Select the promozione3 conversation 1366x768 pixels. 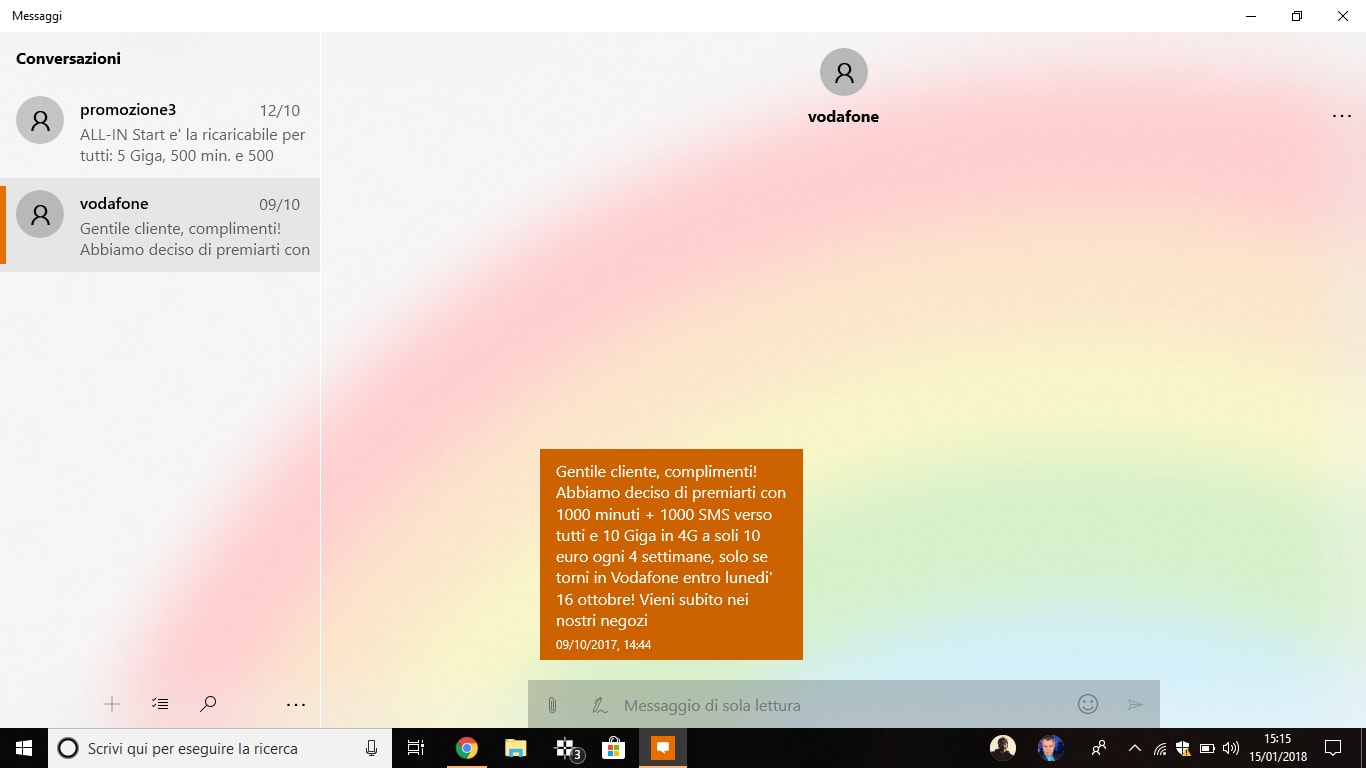click(160, 130)
